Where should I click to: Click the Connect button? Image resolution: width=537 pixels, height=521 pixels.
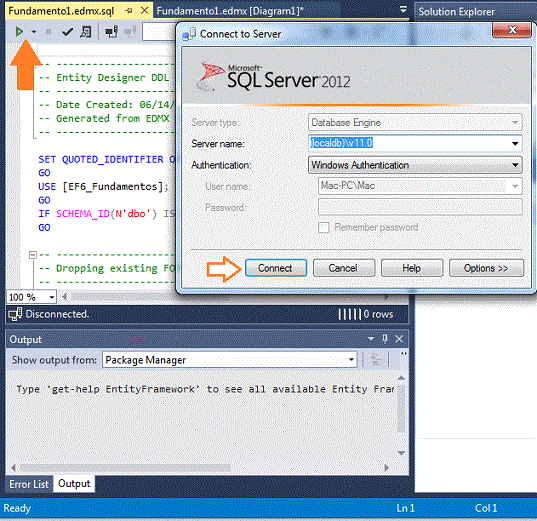276,268
